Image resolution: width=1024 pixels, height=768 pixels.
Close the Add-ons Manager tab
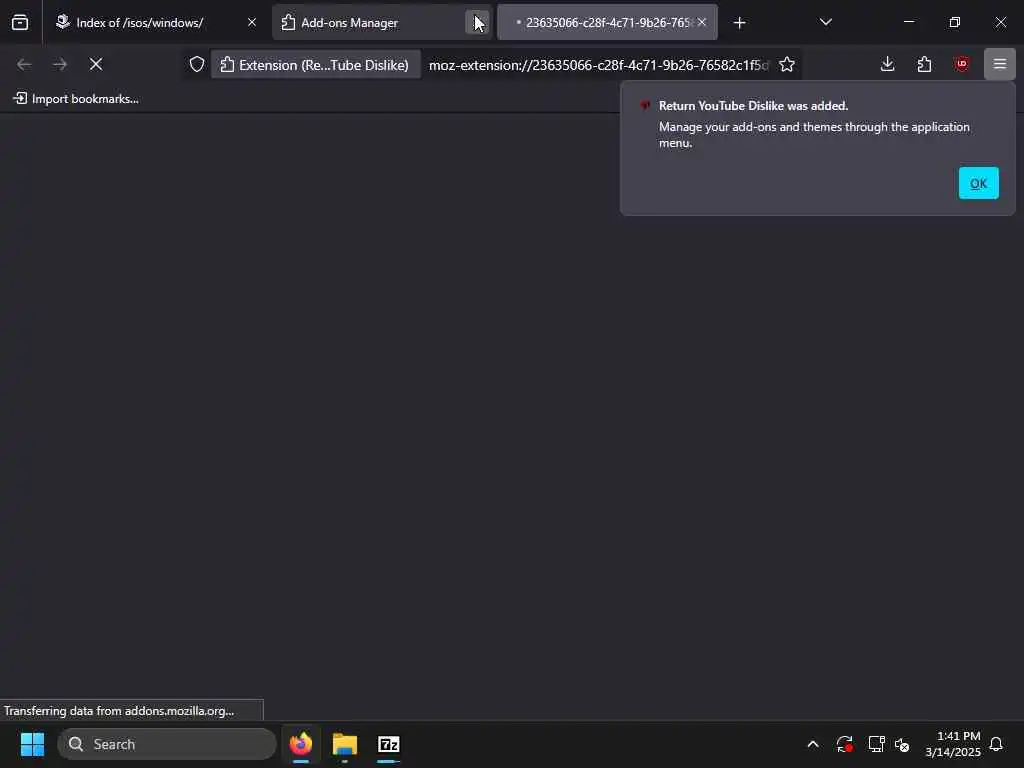(x=477, y=23)
